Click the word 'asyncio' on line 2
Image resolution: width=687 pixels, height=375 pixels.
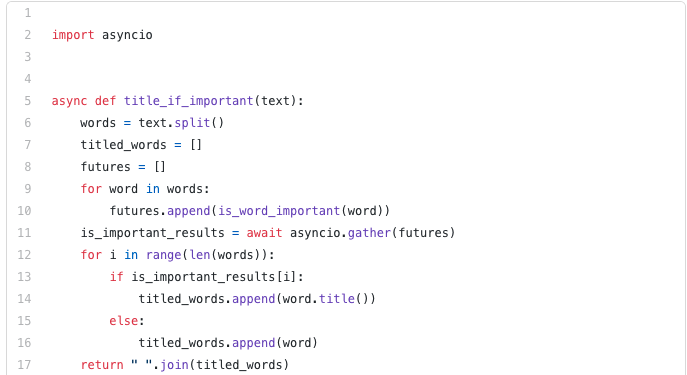coord(127,35)
